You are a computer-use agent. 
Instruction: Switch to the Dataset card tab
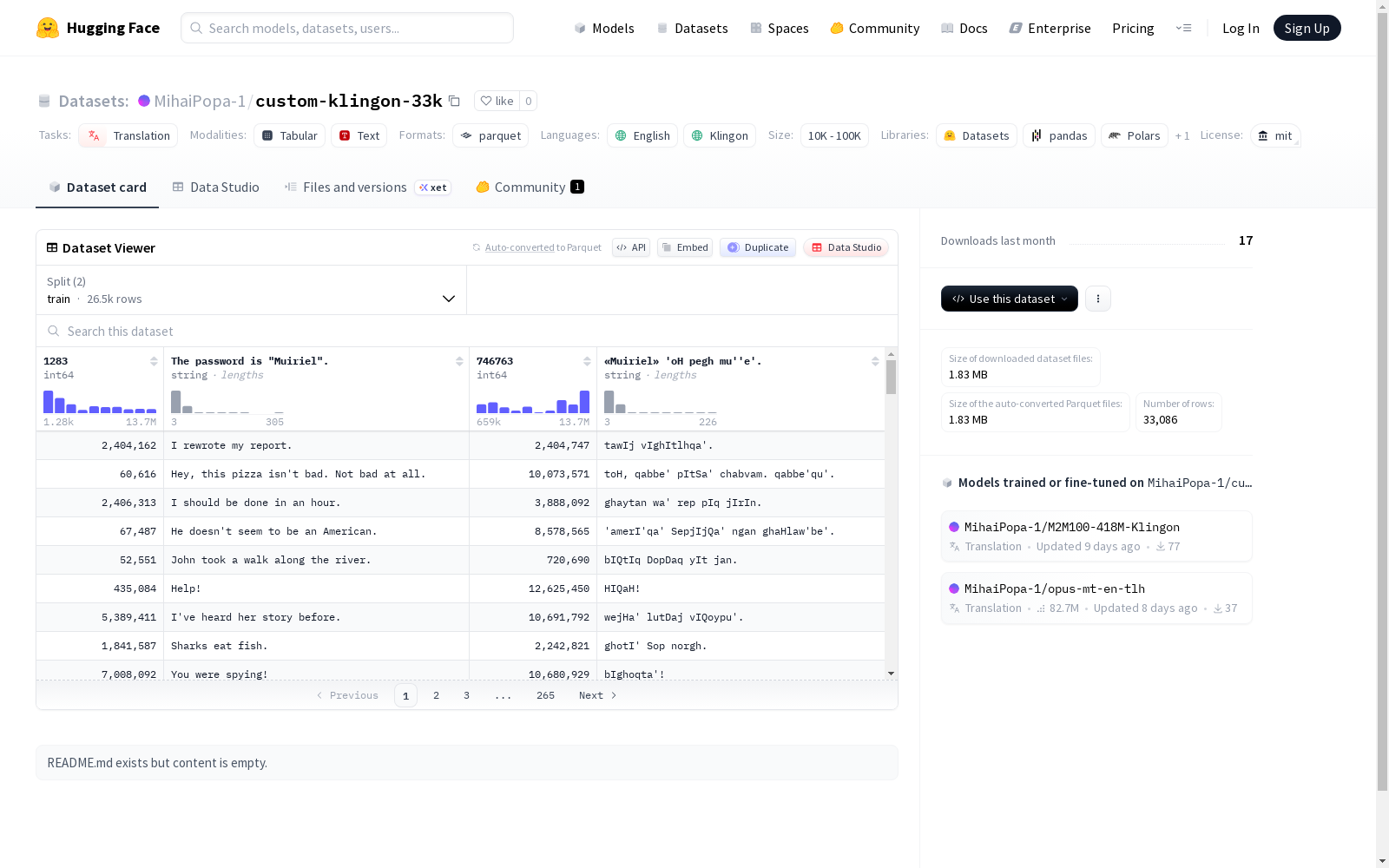coord(97,187)
